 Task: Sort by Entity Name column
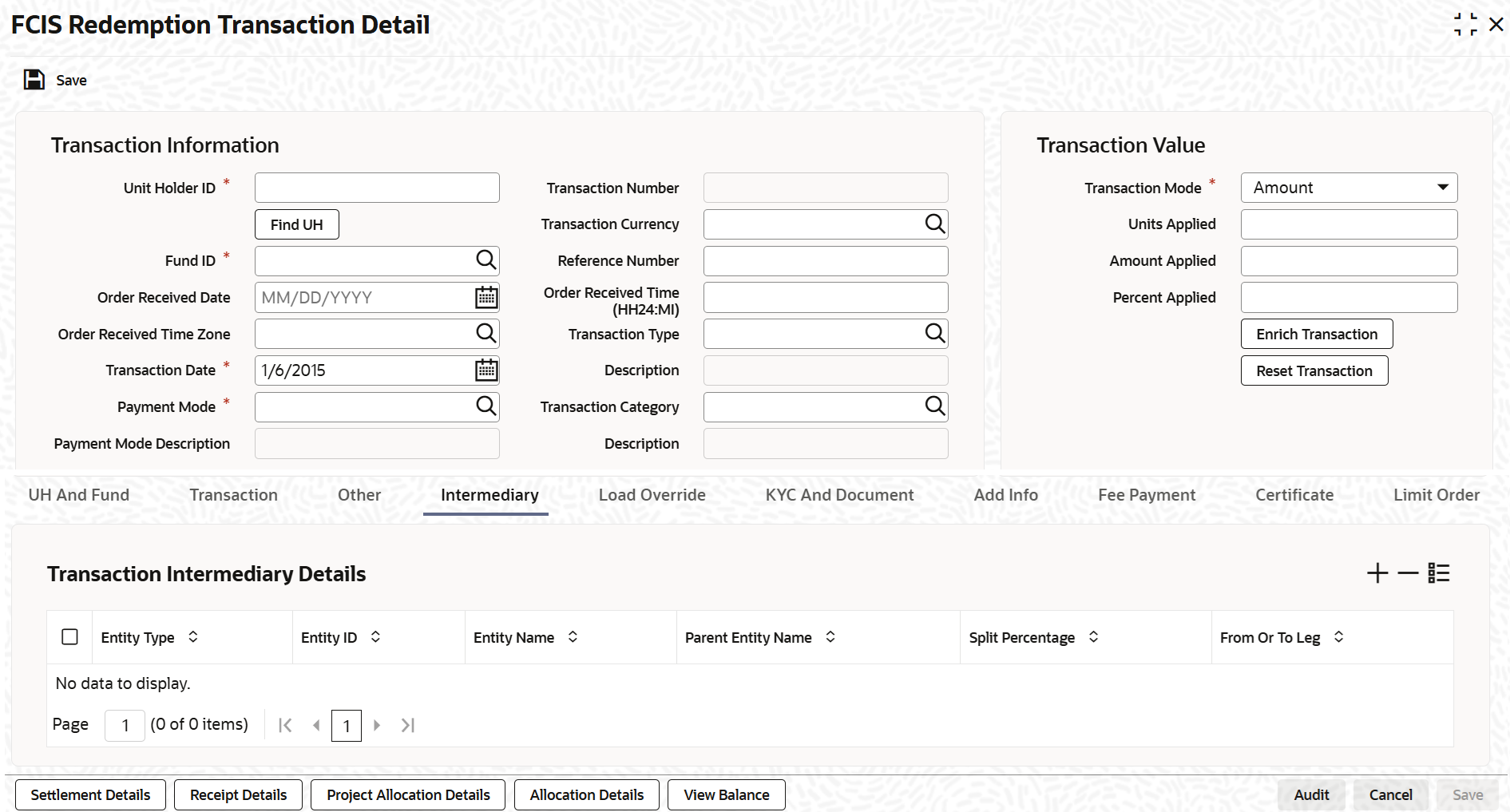click(573, 637)
